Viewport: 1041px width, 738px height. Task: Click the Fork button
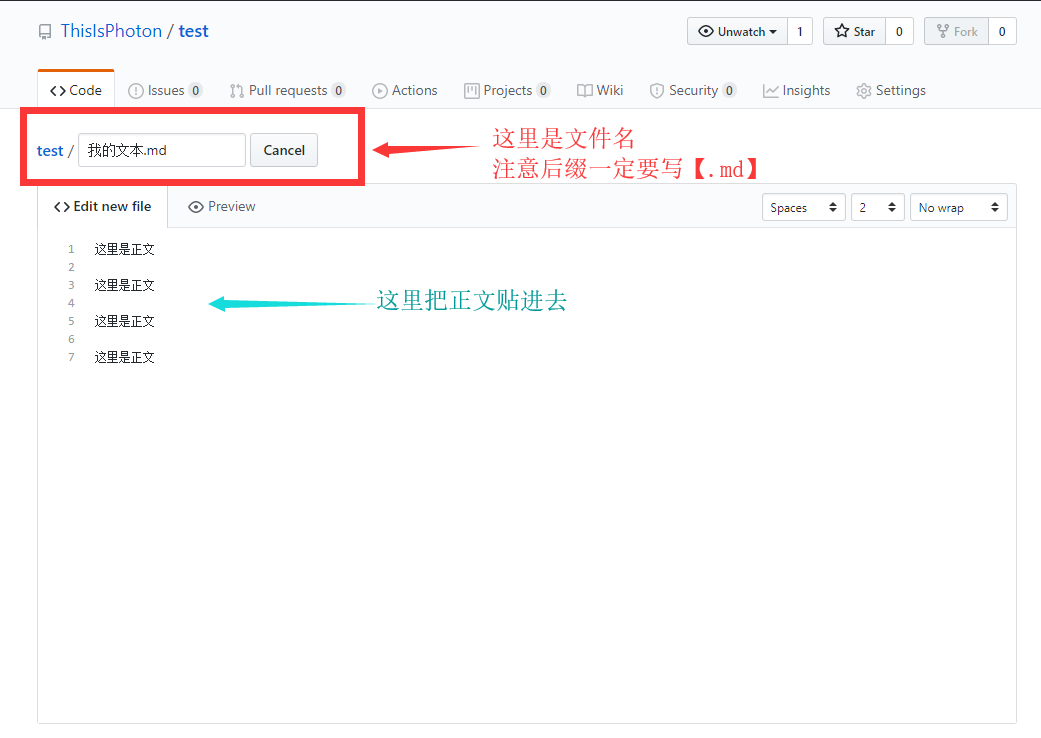click(957, 31)
